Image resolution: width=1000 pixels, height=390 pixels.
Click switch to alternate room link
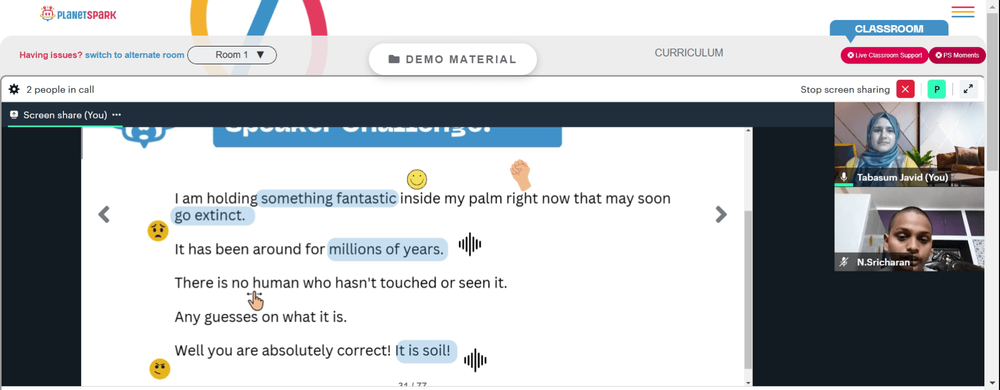pyautogui.click(x=135, y=55)
